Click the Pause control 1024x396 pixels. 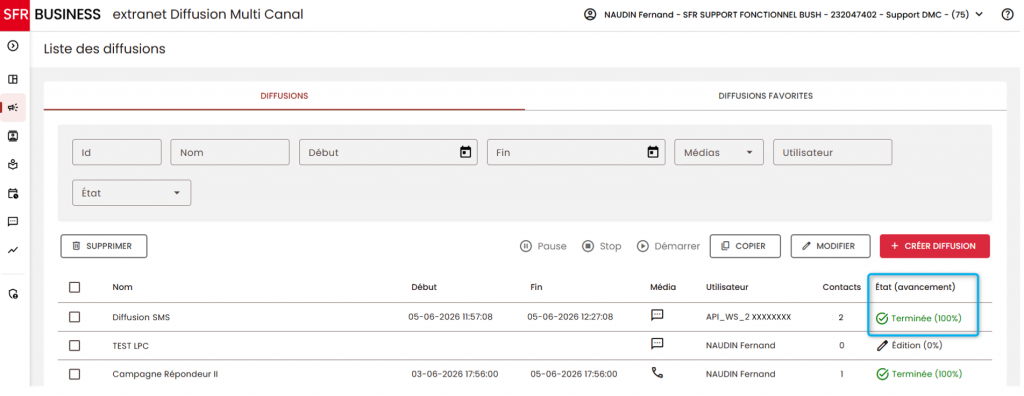[x=543, y=246]
